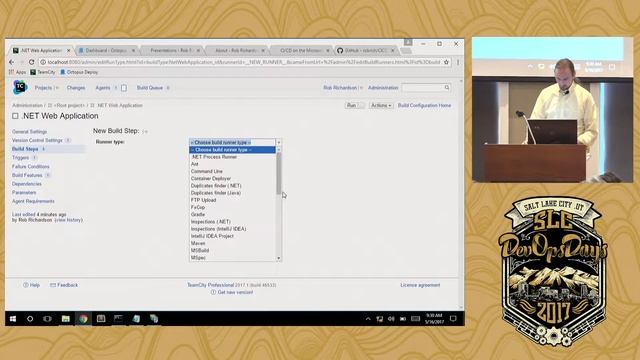The width and height of the screenshot is (640, 360).
Task: Open the Chrome three-dot menu
Action: (458, 62)
